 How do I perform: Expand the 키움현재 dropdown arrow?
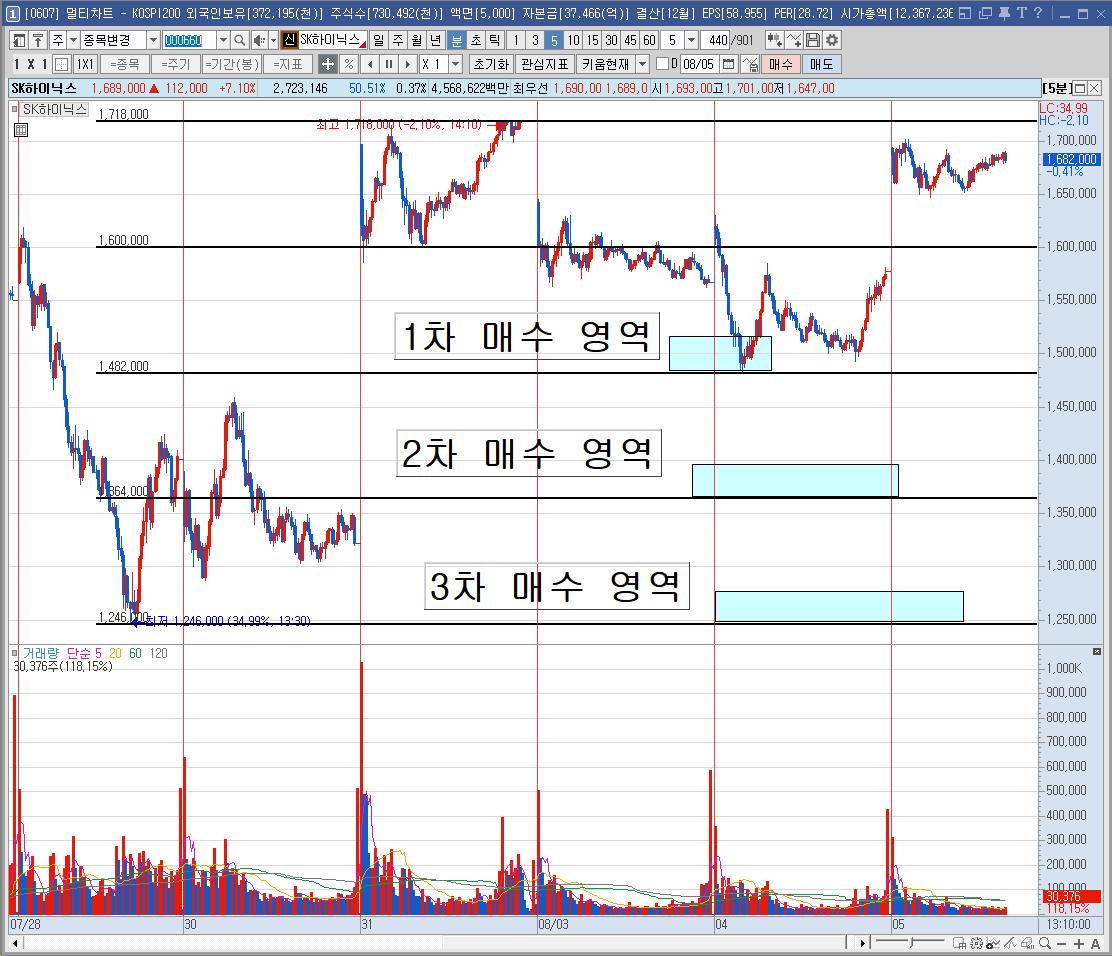[x=642, y=65]
